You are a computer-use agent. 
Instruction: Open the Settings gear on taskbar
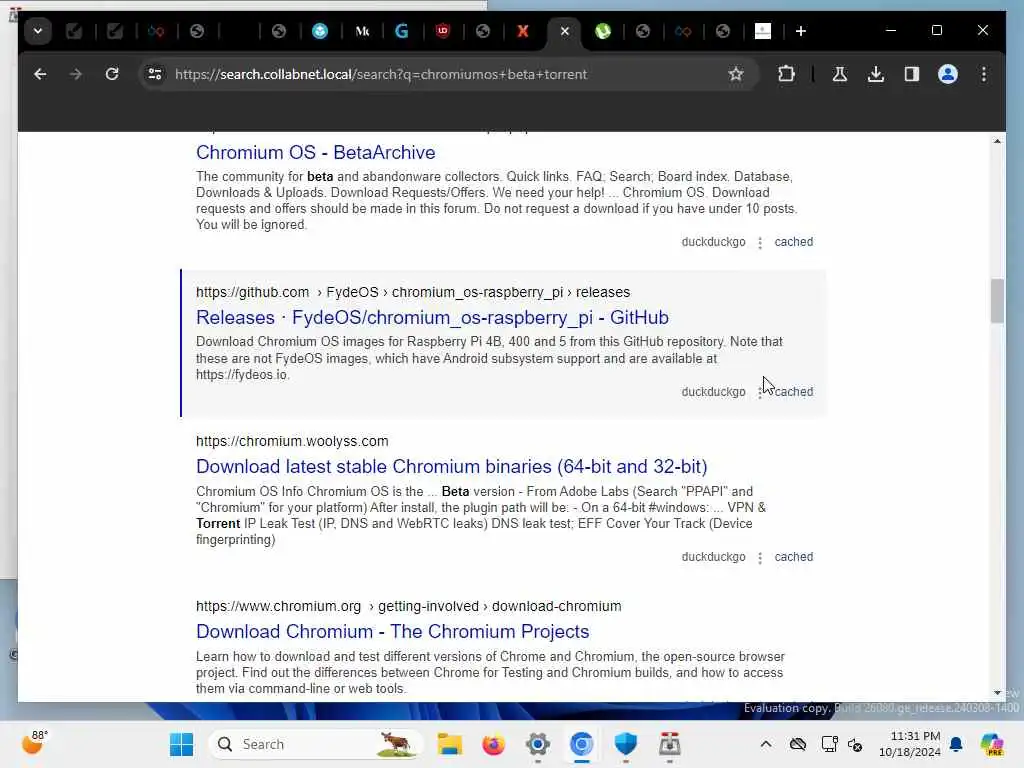point(537,744)
